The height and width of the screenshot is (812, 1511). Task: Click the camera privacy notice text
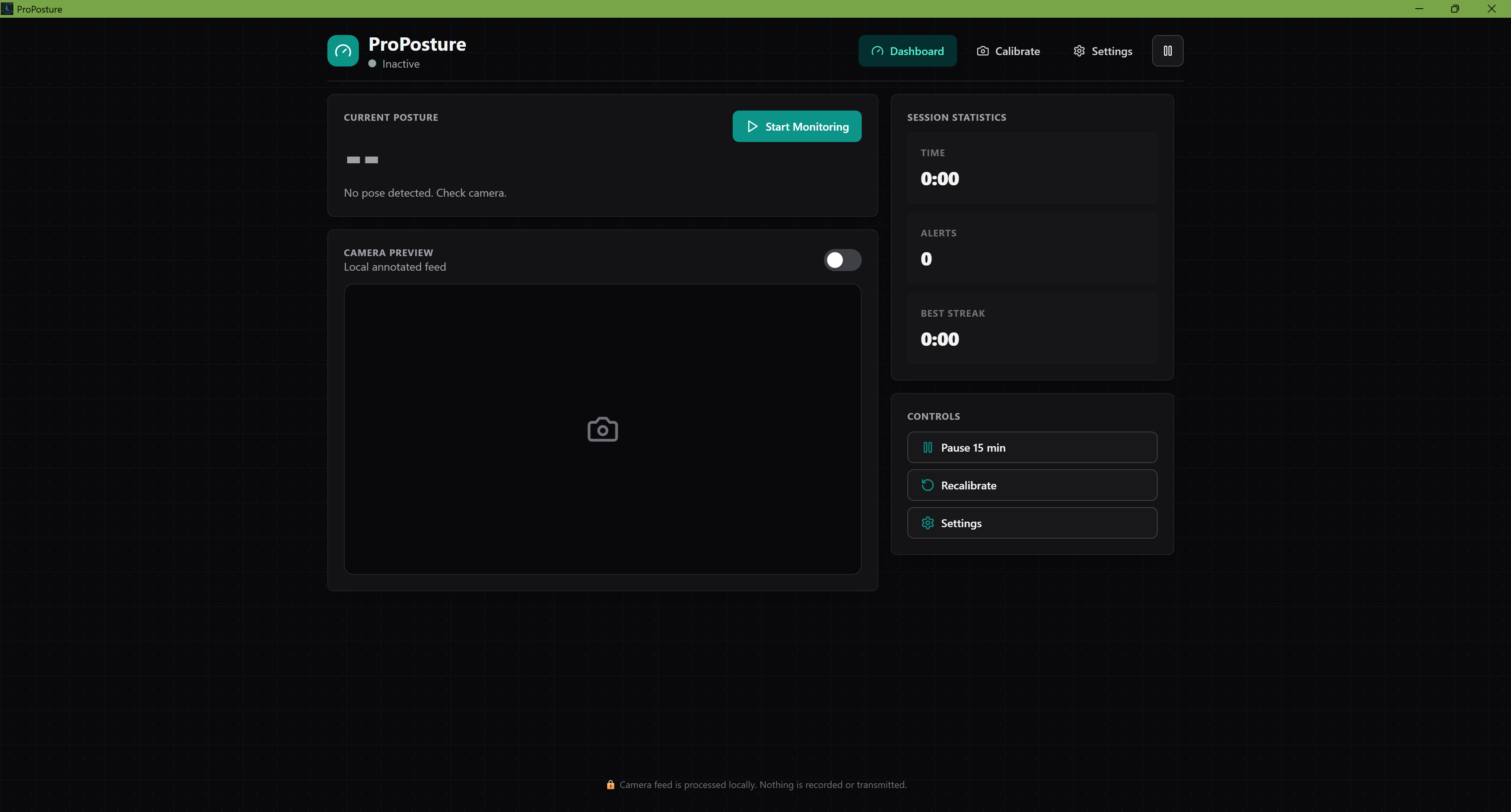tap(763, 784)
